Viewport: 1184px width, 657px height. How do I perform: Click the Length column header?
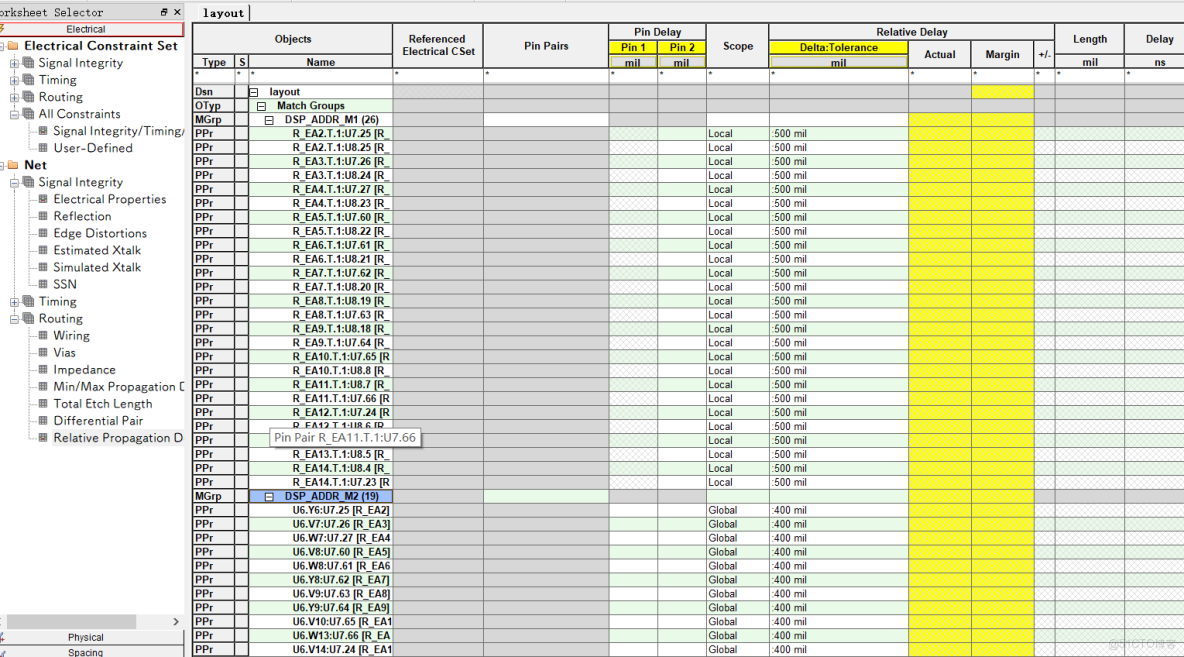point(1090,39)
